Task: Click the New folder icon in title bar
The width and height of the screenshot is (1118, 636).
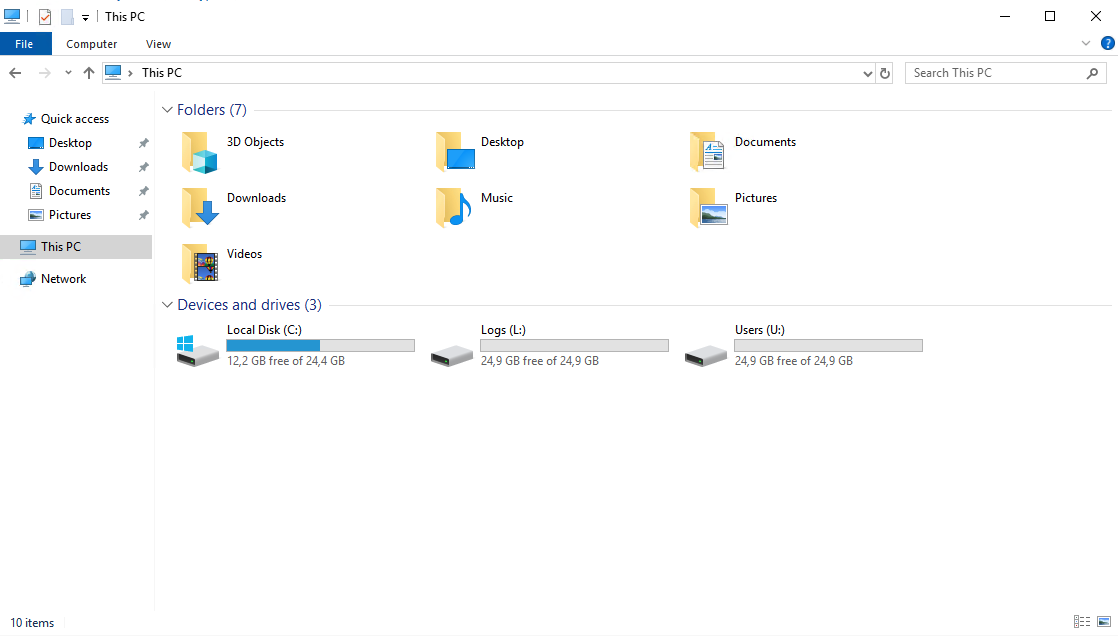Action: [67, 16]
